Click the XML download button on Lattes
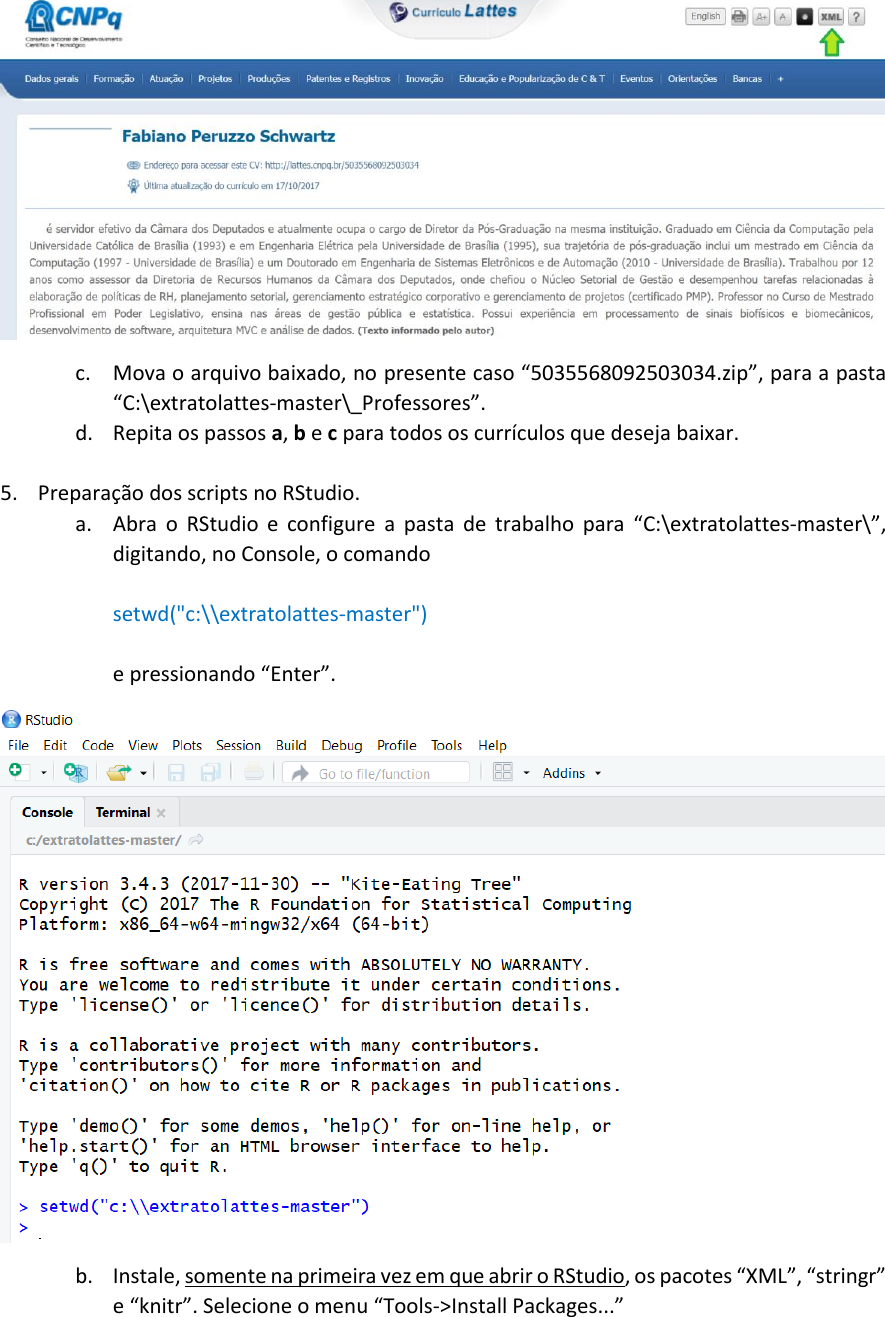The height and width of the screenshot is (1317, 885). (x=830, y=17)
